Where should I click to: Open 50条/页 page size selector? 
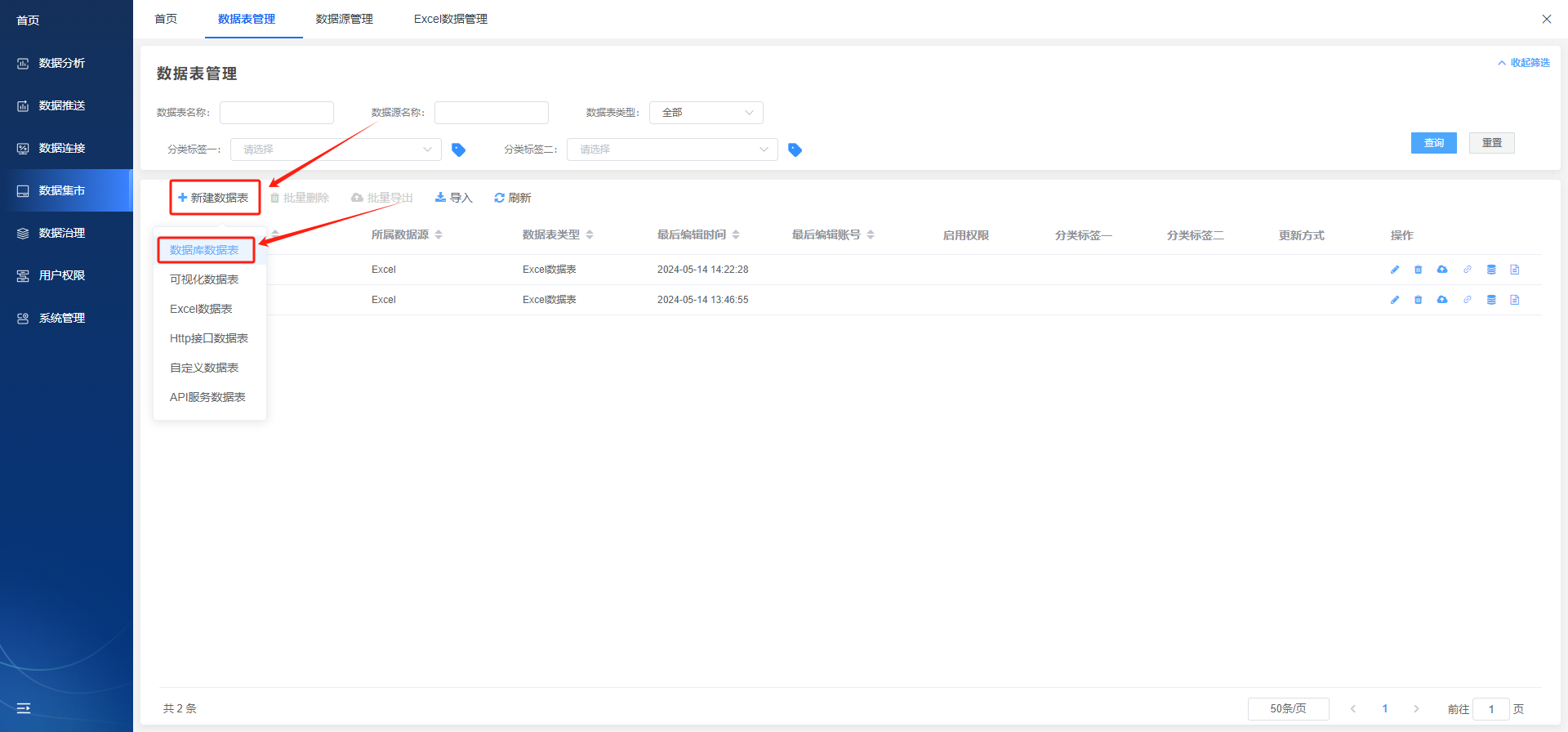coord(1289,709)
